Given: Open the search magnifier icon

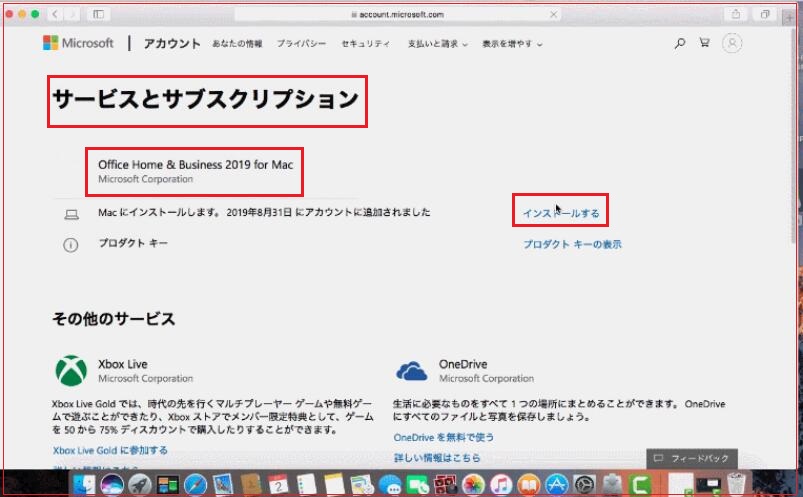Looking at the screenshot, I should pyautogui.click(x=680, y=43).
